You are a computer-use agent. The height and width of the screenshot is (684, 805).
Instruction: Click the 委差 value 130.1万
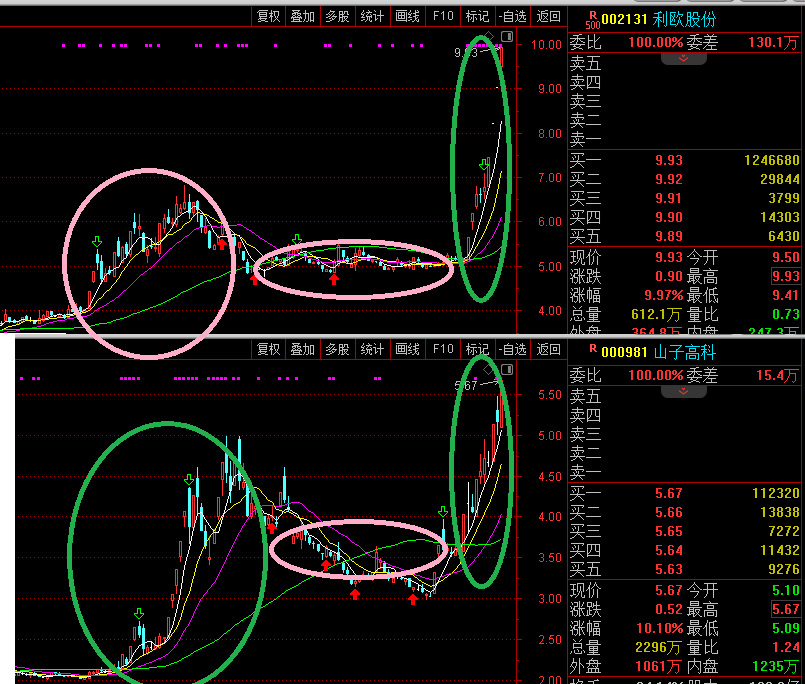tap(773, 42)
